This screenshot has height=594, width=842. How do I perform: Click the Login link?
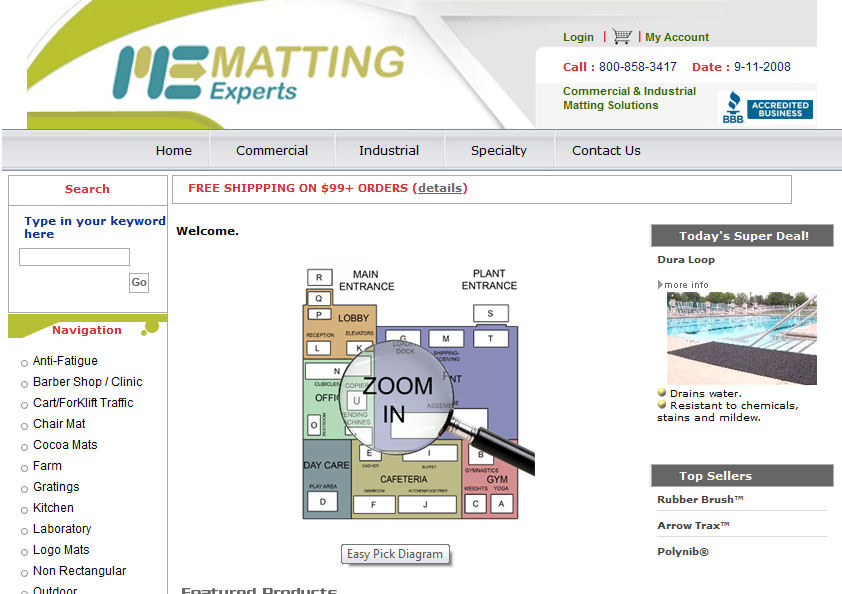(578, 37)
